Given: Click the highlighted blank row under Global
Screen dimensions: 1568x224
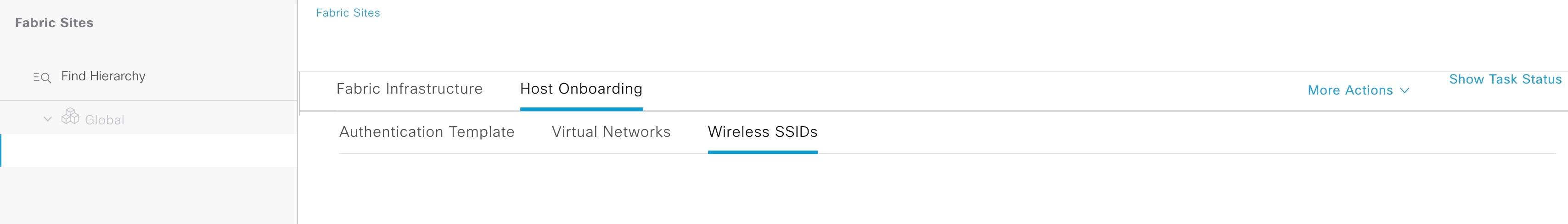Looking at the screenshot, I should point(149,151).
